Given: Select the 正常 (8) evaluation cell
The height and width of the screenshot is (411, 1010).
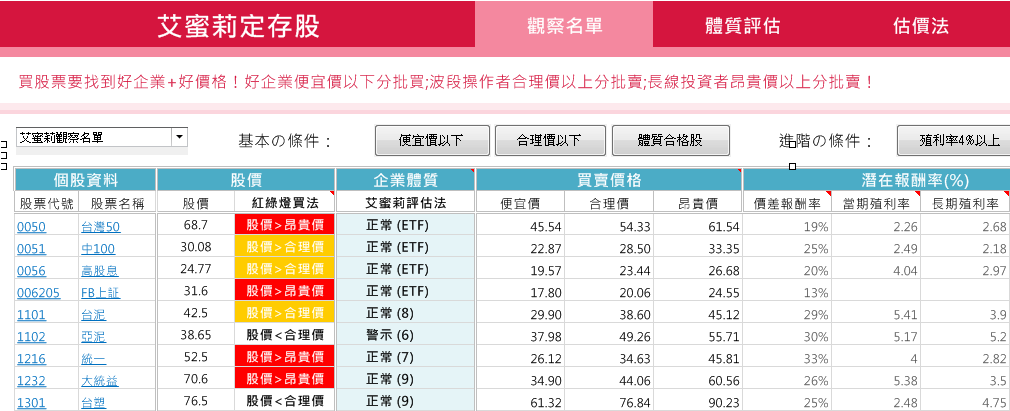Looking at the screenshot, I should click(405, 314).
